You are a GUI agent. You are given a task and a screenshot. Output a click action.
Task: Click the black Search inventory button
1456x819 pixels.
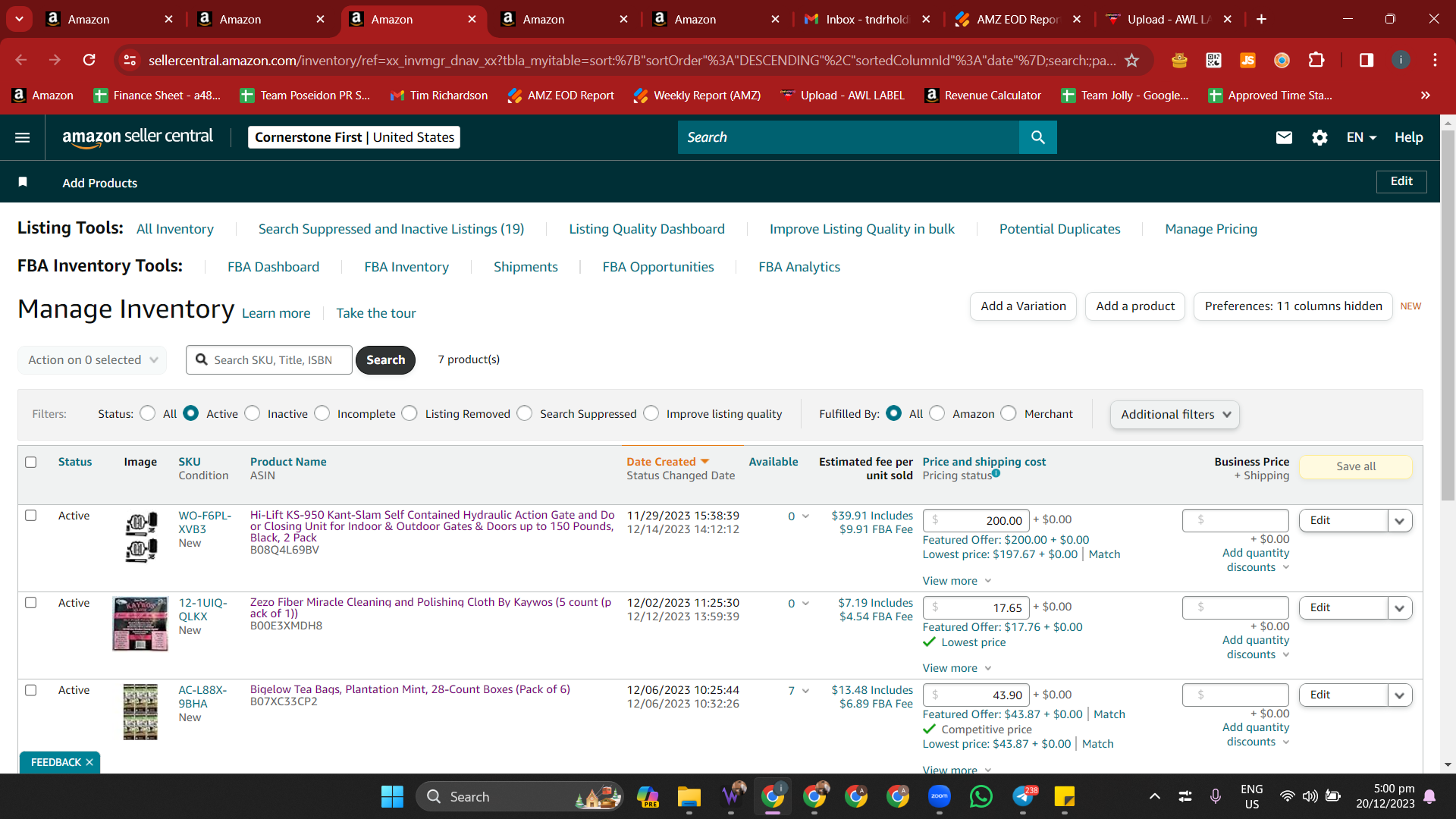click(385, 359)
